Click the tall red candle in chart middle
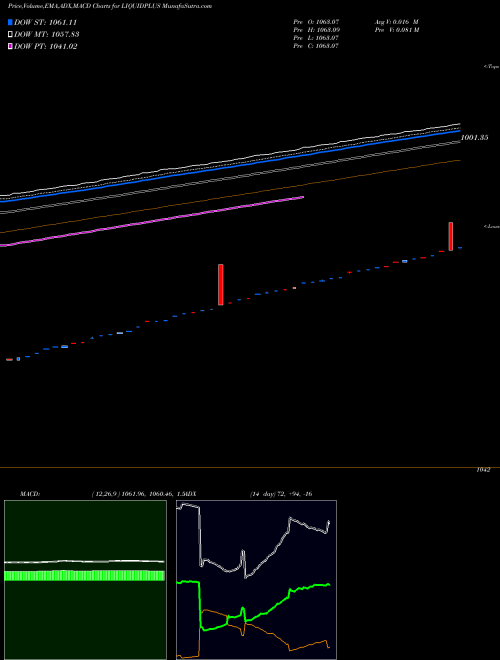Image resolution: width=500 pixels, height=660 pixels. point(221,285)
